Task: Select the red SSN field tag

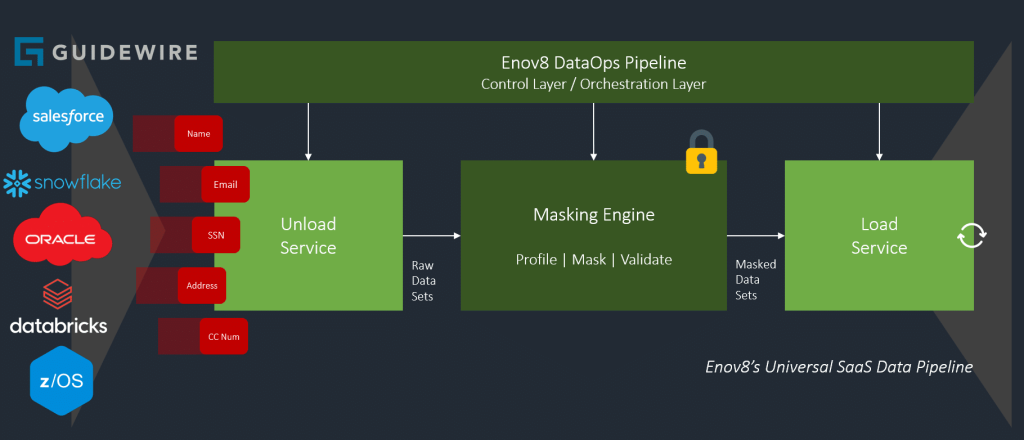Action: point(215,235)
